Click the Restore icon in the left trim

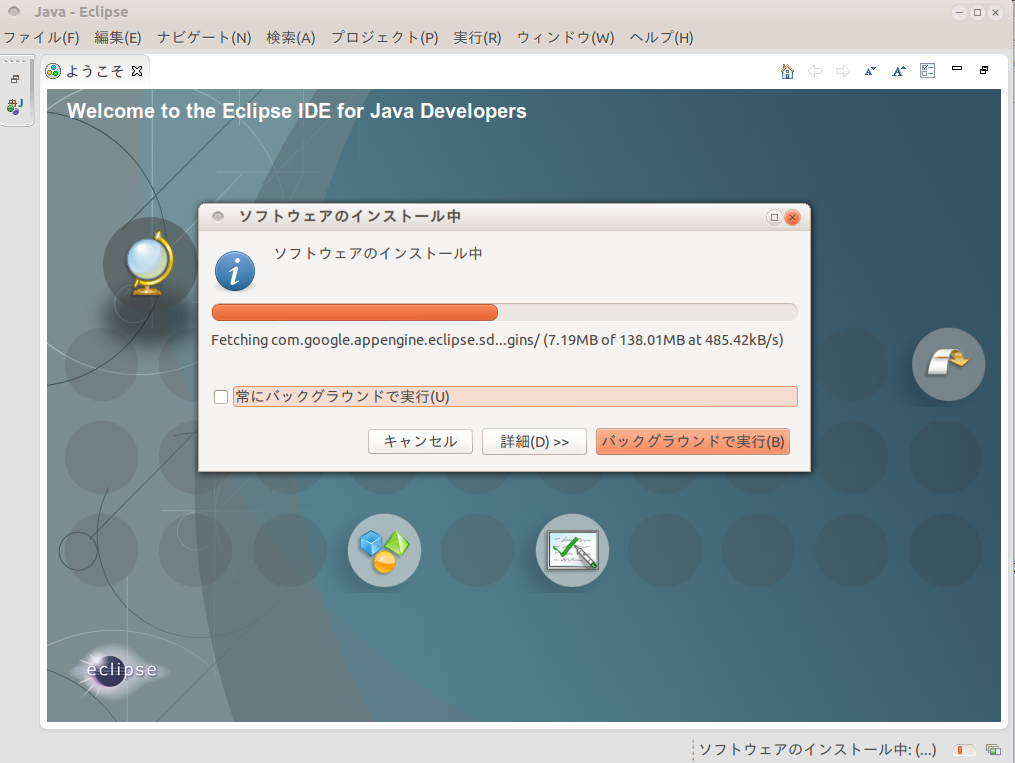pos(15,79)
